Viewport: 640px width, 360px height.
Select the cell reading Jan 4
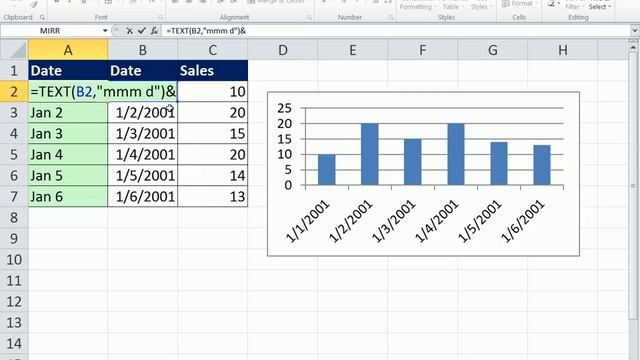tap(68, 155)
